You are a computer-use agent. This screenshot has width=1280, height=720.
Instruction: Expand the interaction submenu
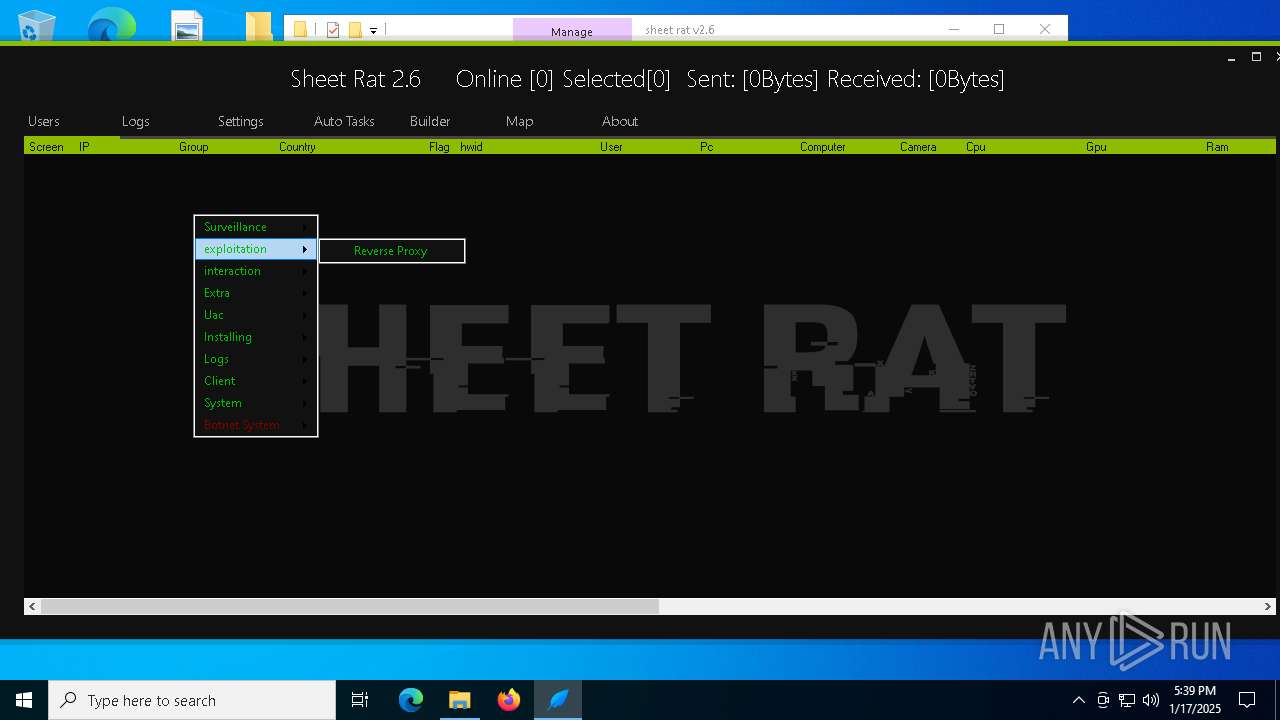click(x=256, y=271)
